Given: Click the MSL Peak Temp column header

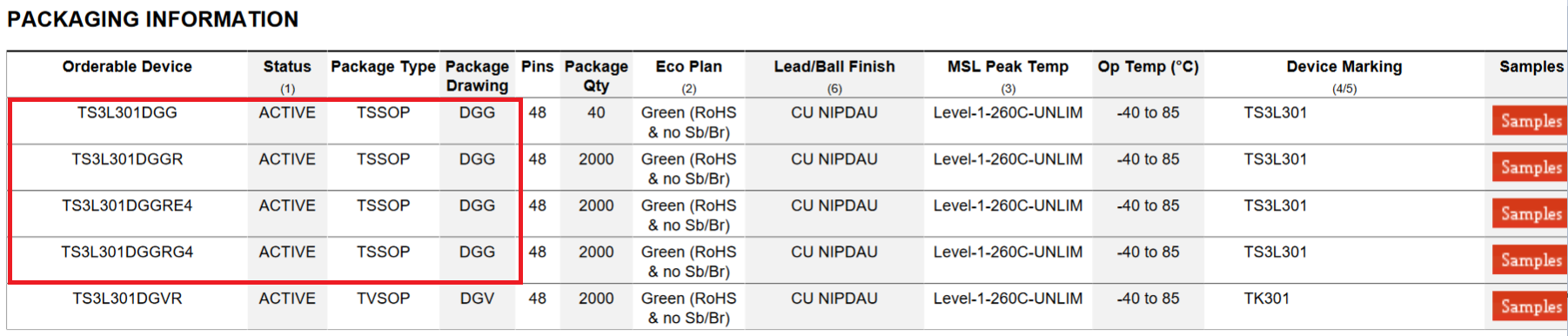Looking at the screenshot, I should pyautogui.click(x=1008, y=67).
